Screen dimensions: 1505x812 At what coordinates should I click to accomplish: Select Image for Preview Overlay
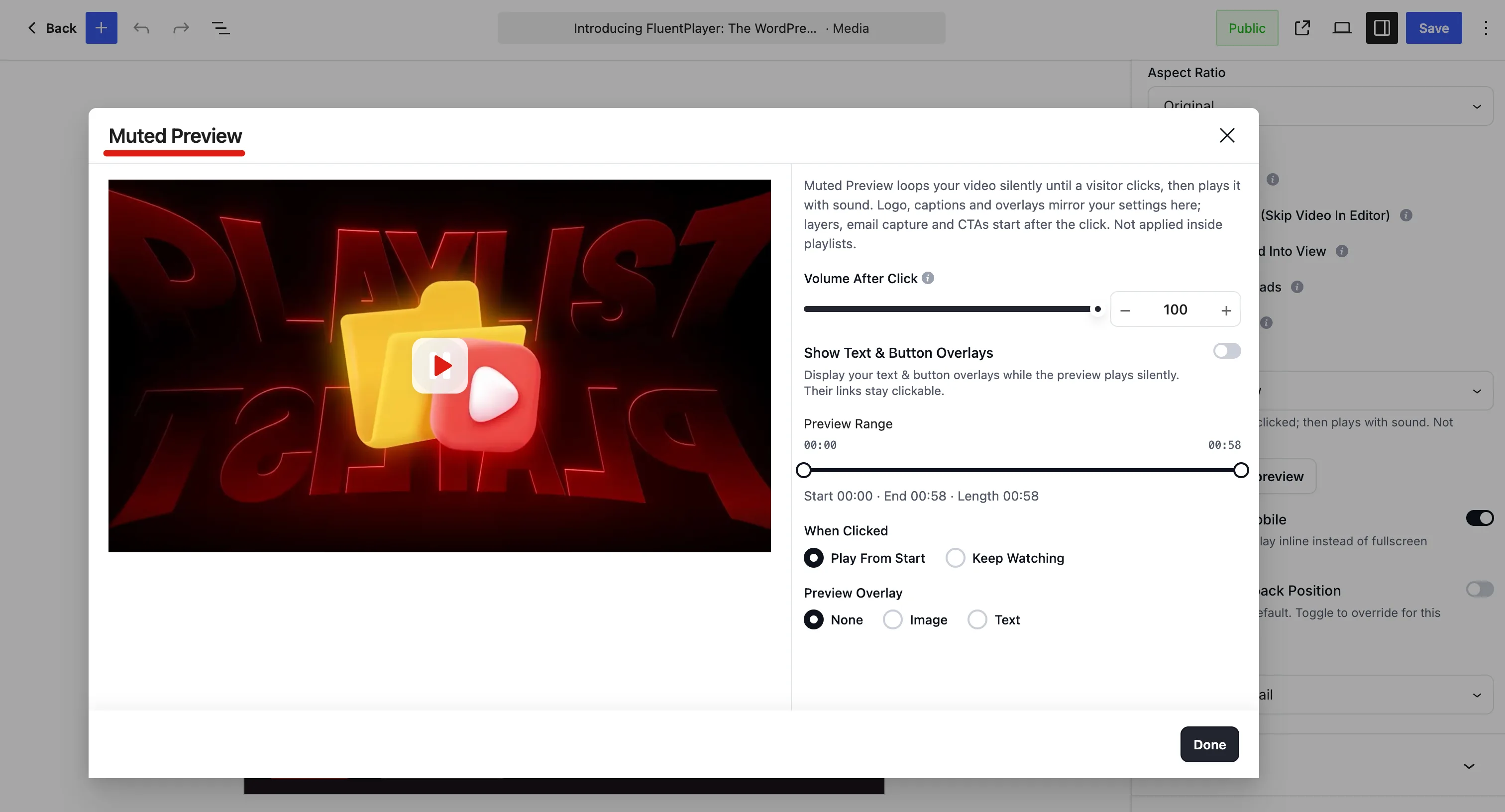pyautogui.click(x=892, y=620)
